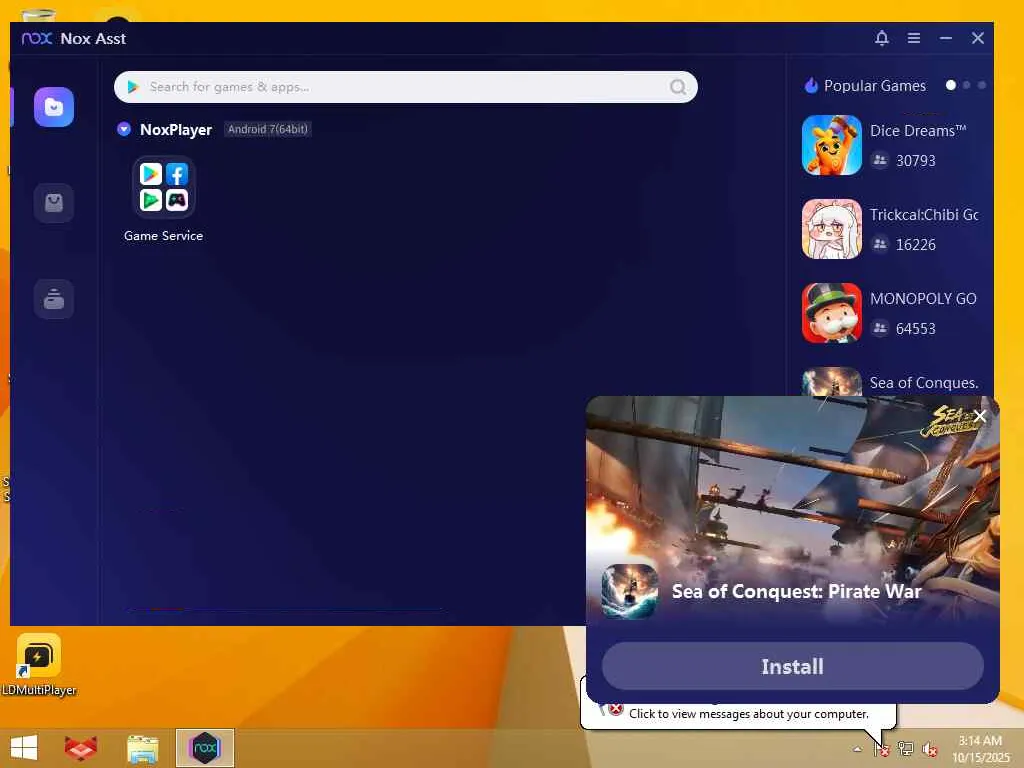The height and width of the screenshot is (768, 1024).
Task: Open the network tray icon
Action: pos(906,748)
